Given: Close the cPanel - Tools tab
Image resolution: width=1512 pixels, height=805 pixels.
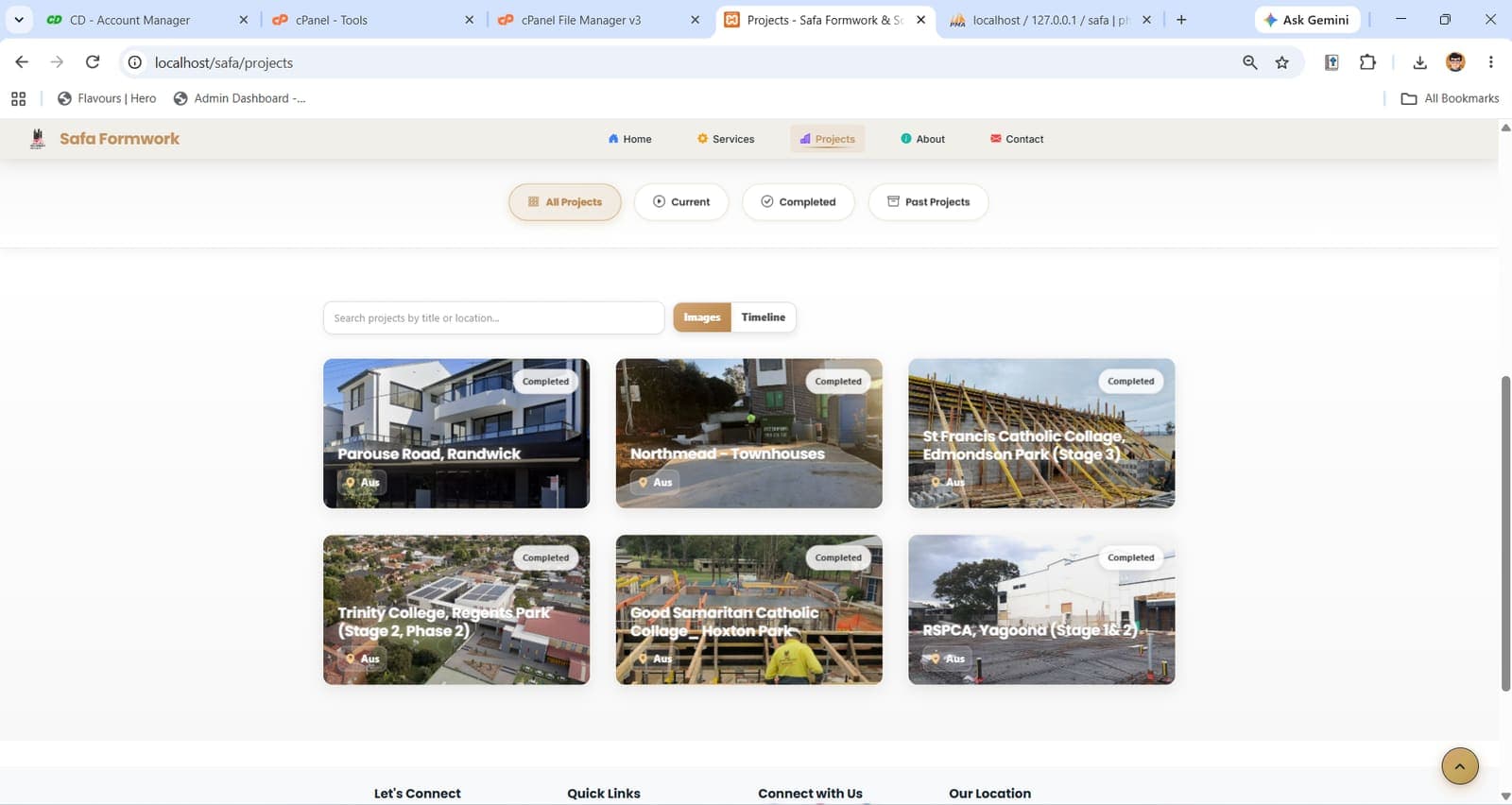Looking at the screenshot, I should [x=470, y=20].
